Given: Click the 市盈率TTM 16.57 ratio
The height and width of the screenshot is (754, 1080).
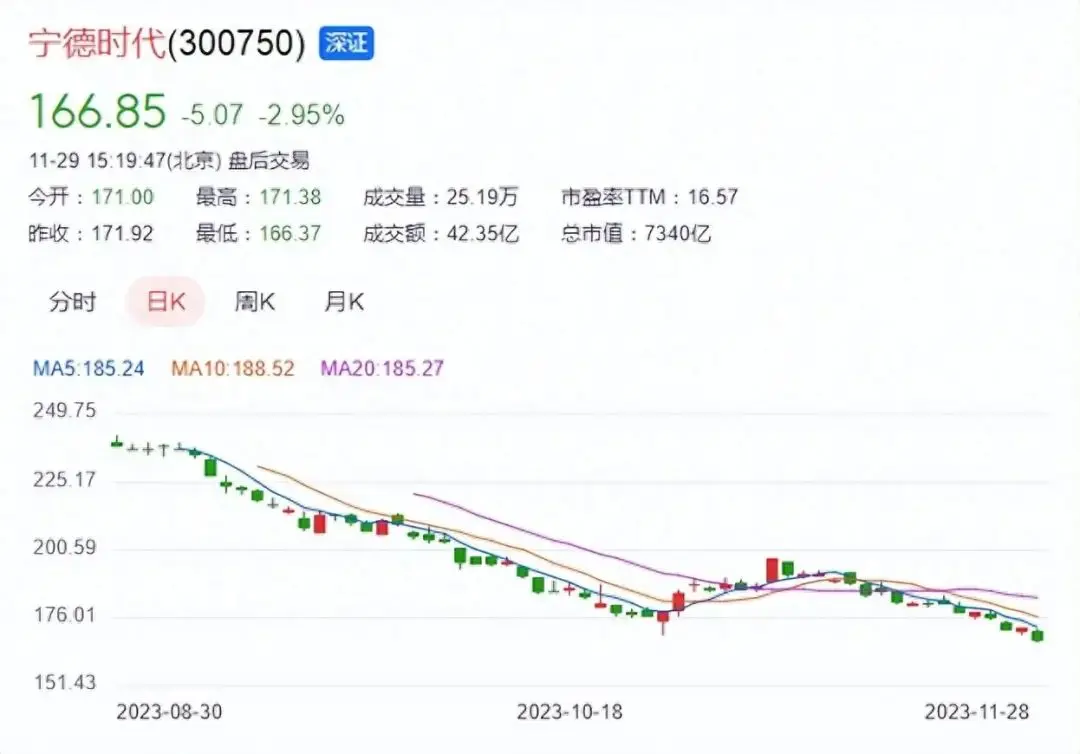Looking at the screenshot, I should click(x=649, y=197).
